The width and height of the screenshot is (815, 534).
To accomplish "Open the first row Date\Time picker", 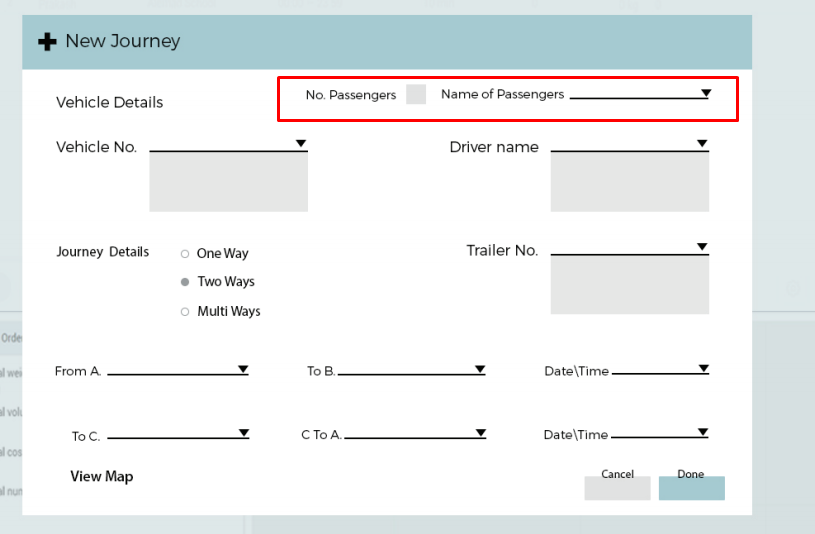I will coord(703,369).
